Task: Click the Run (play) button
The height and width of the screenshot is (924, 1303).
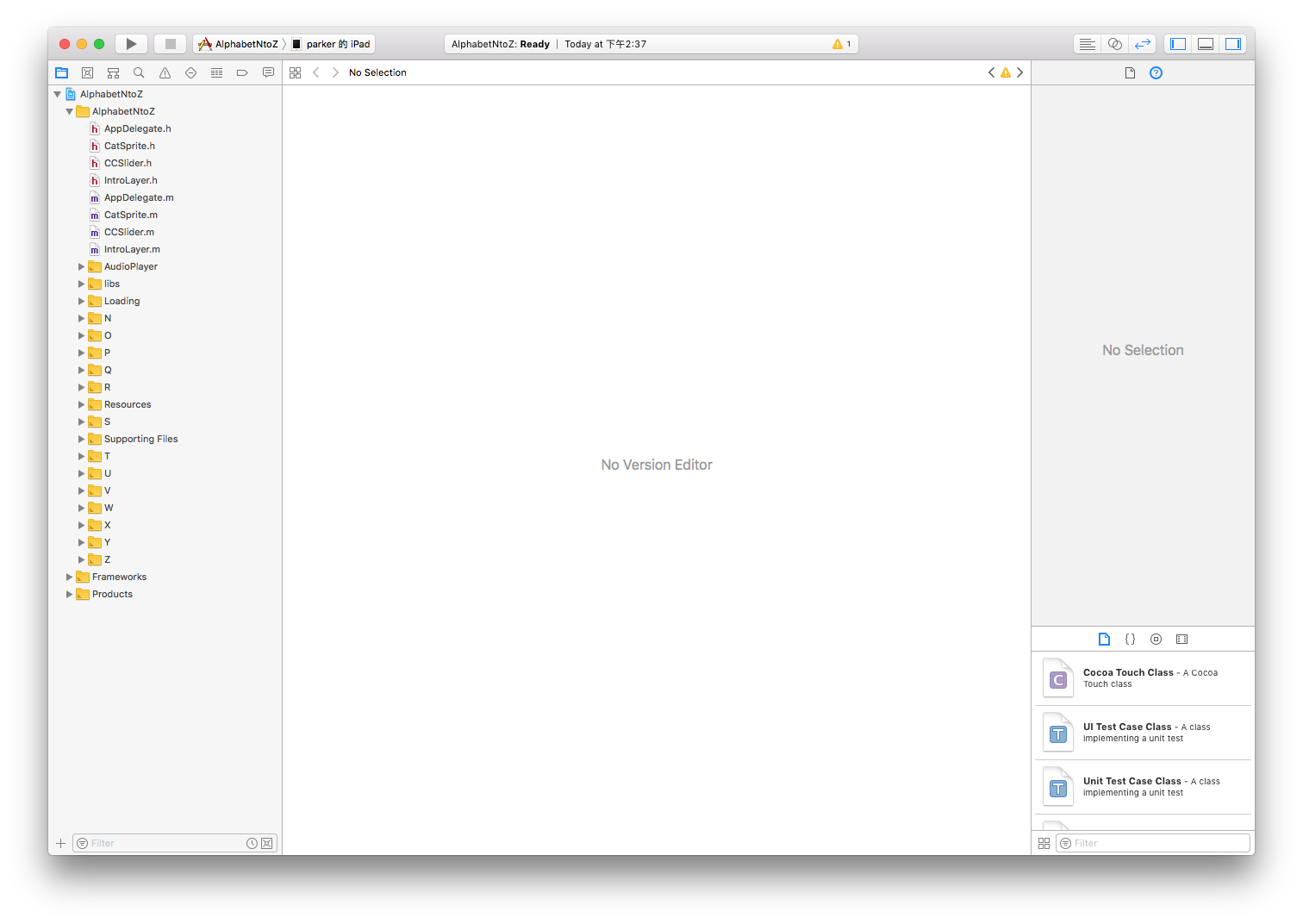Action: tap(131, 44)
